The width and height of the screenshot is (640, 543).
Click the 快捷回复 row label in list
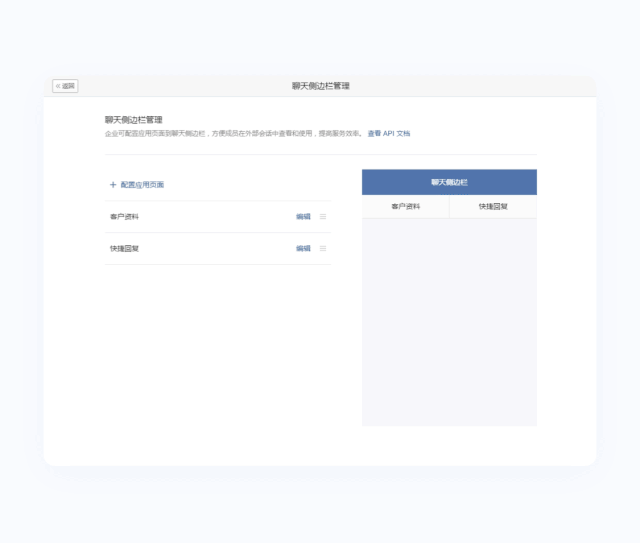coord(124,249)
